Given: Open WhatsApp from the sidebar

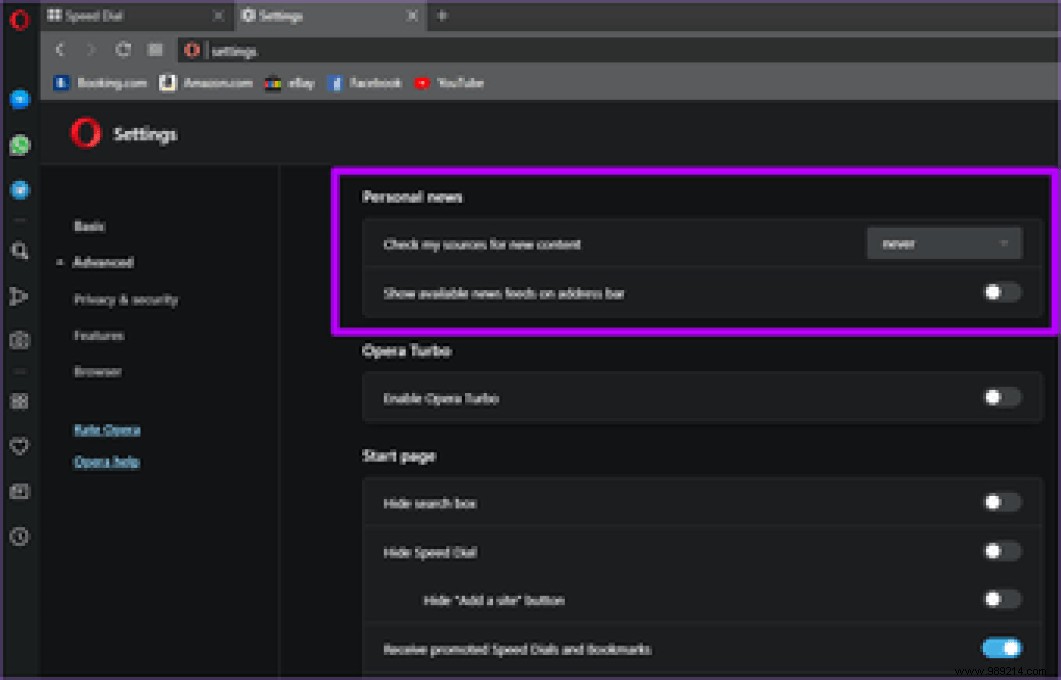Looking at the screenshot, I should [x=19, y=144].
